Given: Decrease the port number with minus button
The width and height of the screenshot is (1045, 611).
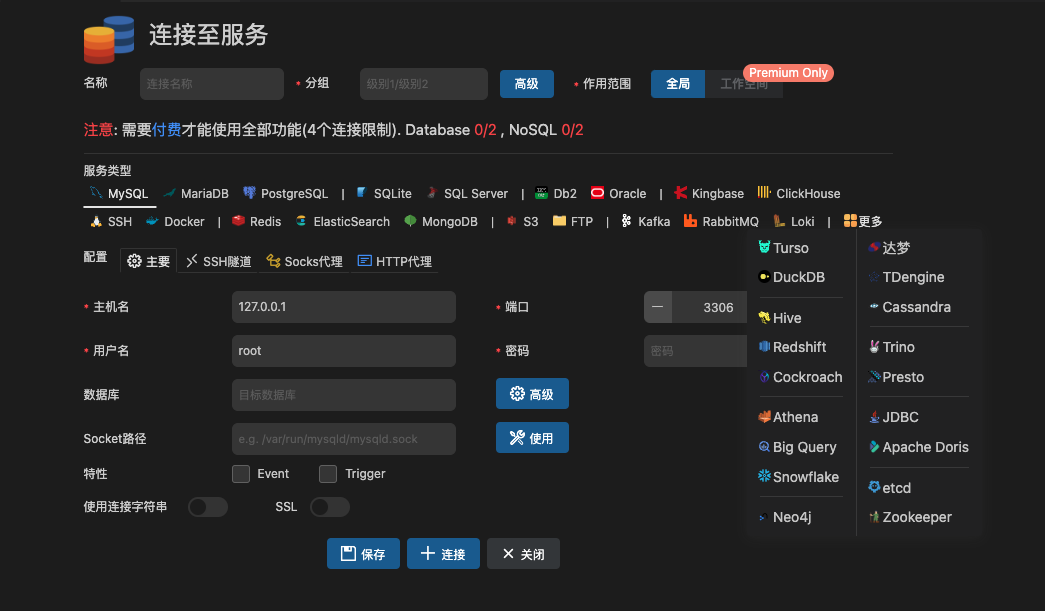Looking at the screenshot, I should (x=657, y=307).
